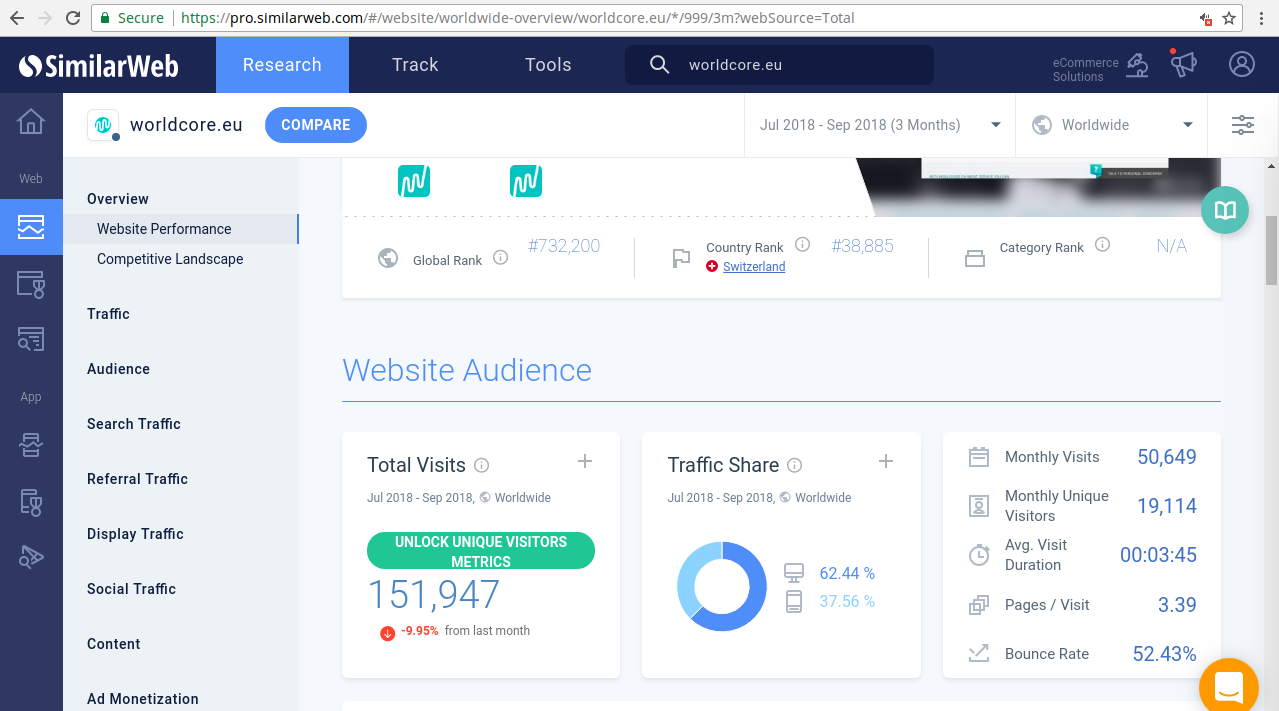Open the date range dropdown Jul 2018 - Sep 2018

tap(880, 125)
